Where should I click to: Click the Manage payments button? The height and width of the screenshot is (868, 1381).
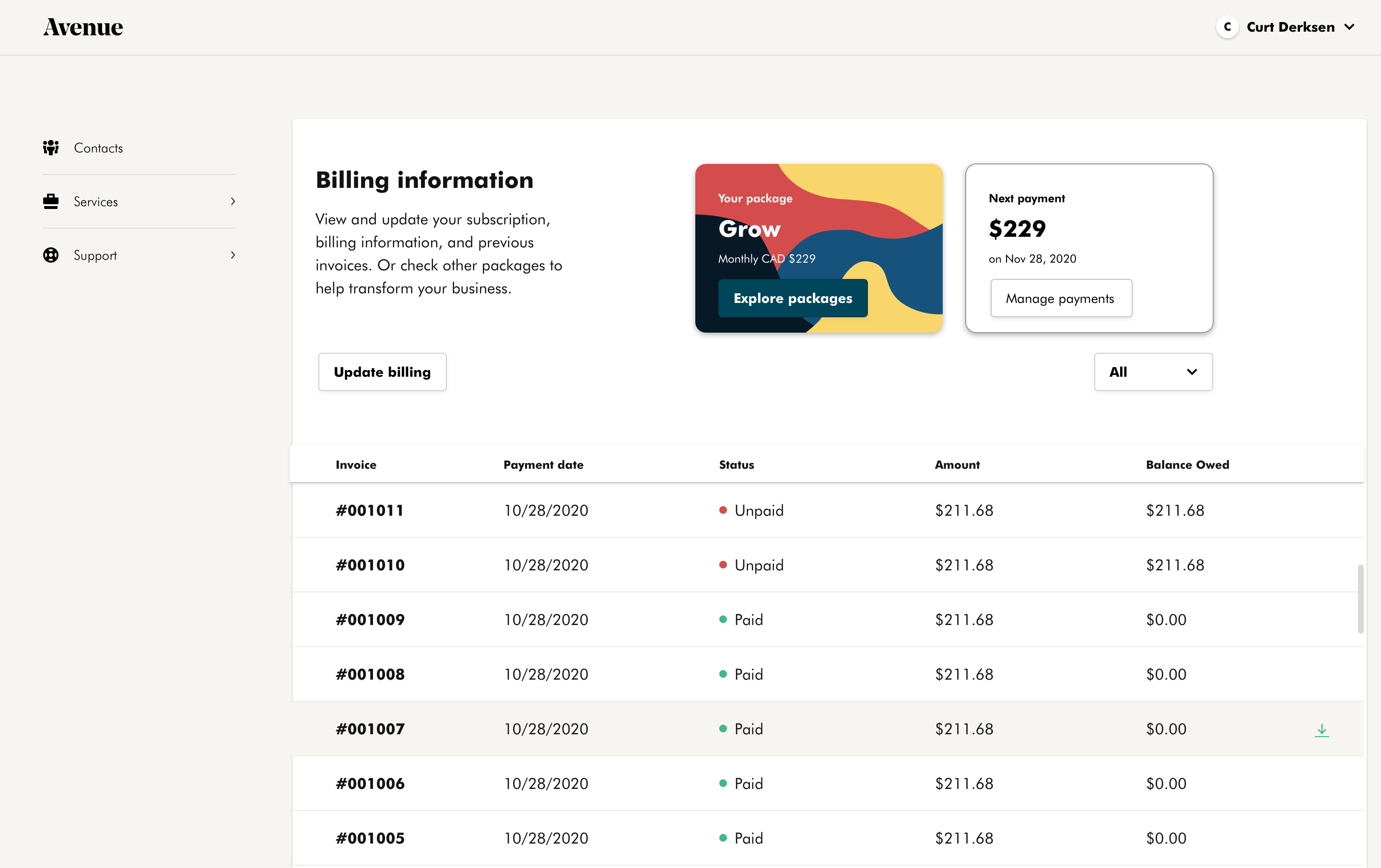1061,298
